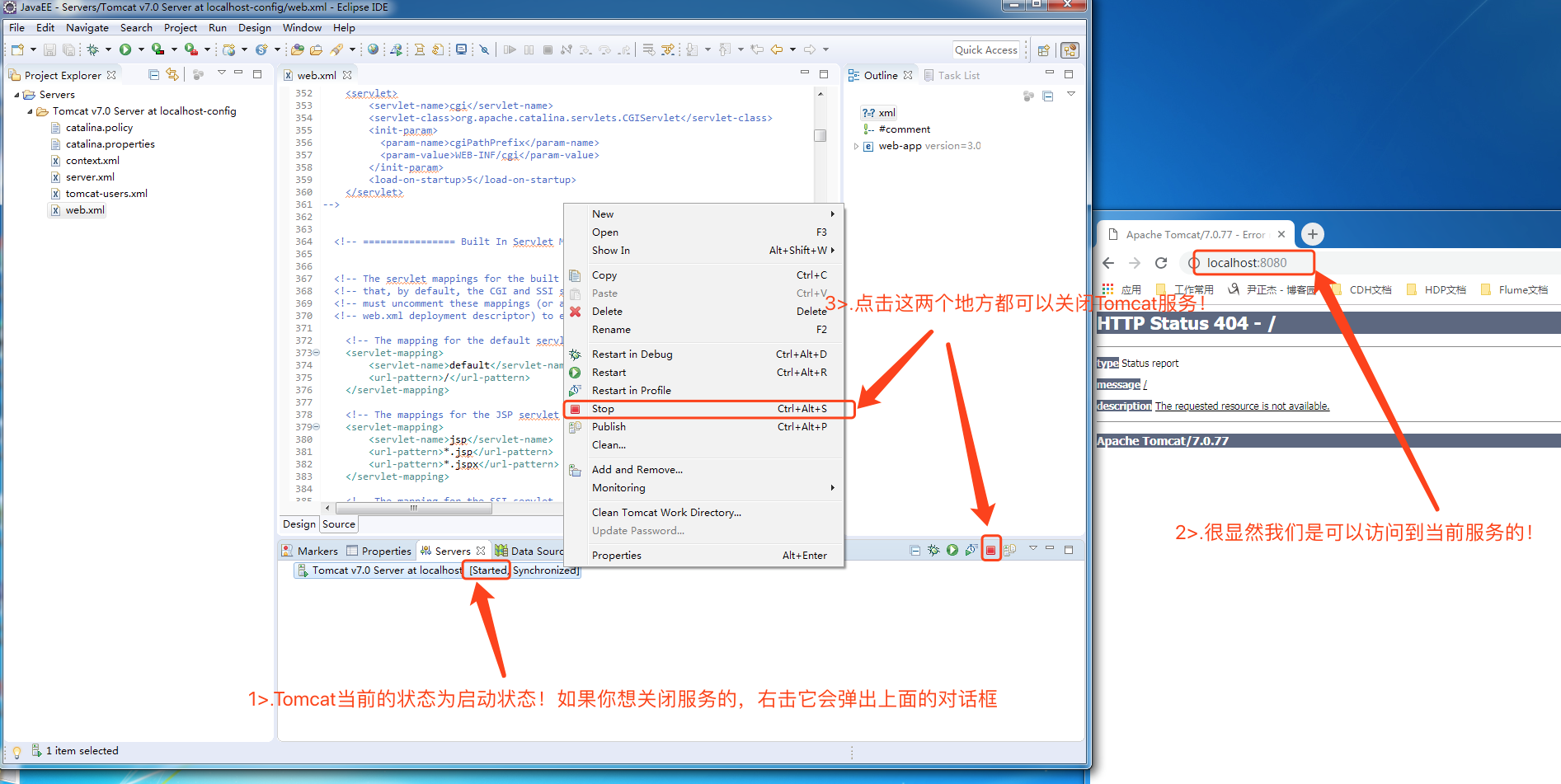Select #comment node in Outline
Screen dimensions: 1561x784
click(896, 129)
